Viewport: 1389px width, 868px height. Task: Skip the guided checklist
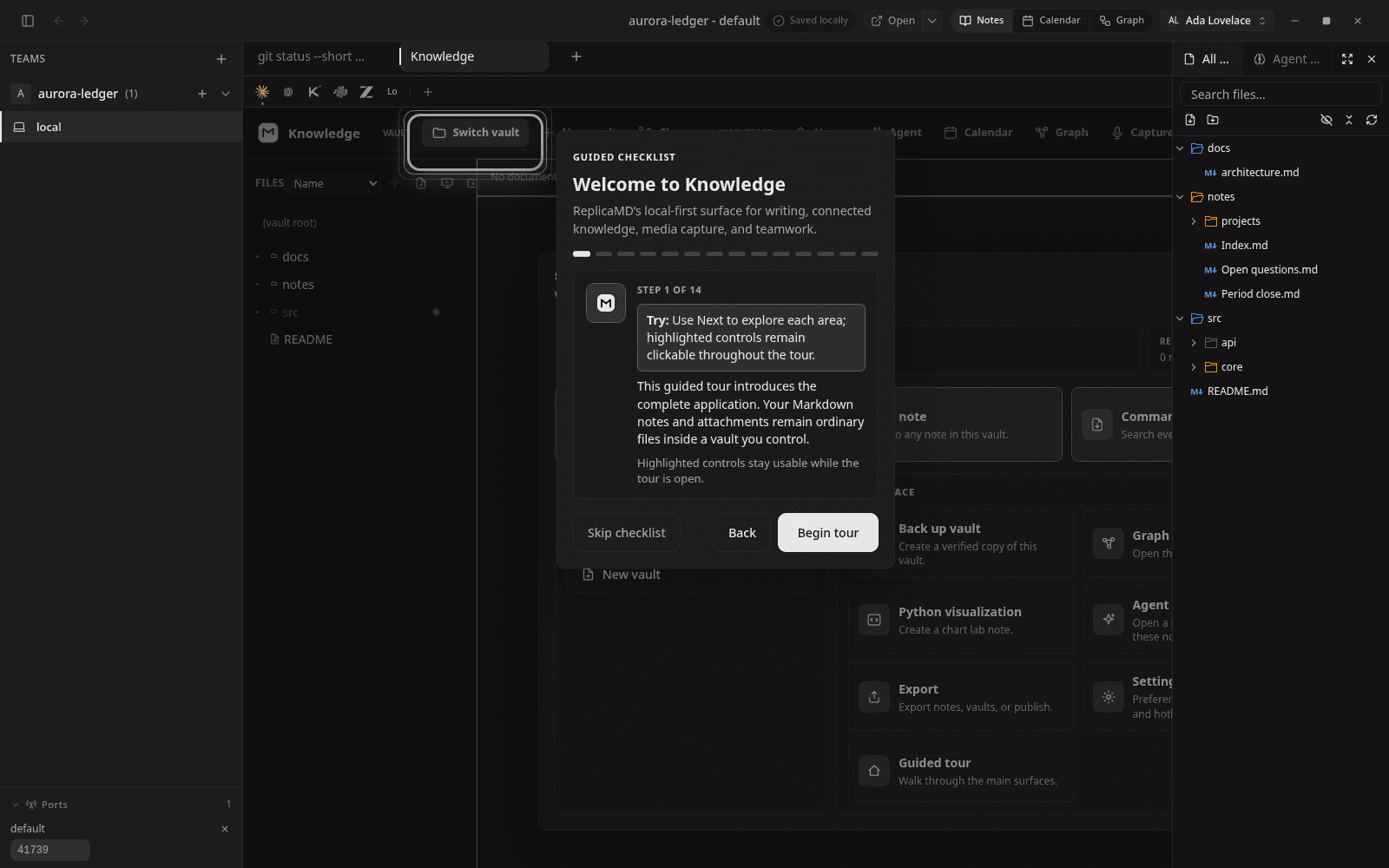pos(627,533)
